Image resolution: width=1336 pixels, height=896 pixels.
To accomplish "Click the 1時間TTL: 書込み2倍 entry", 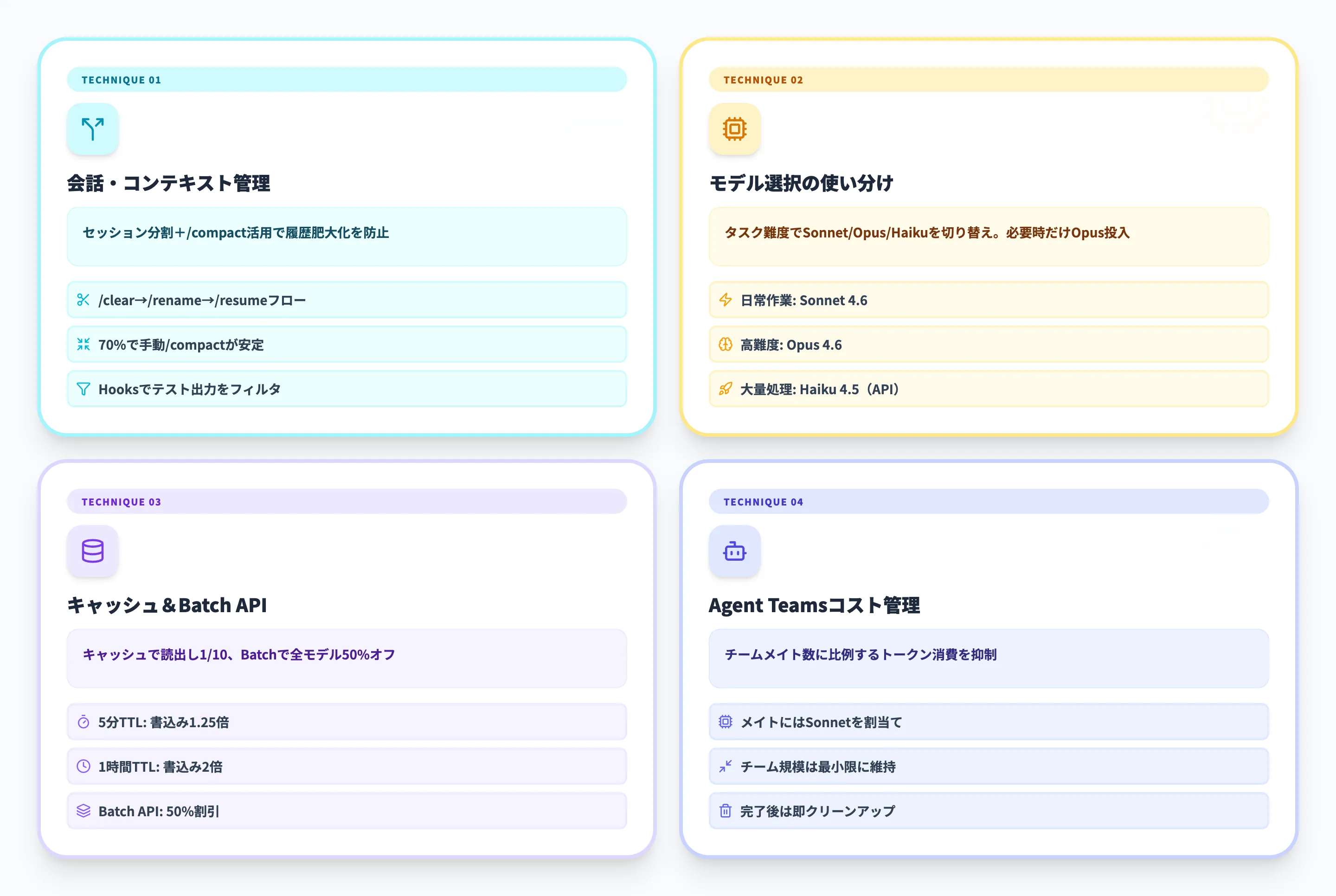I will [346, 766].
